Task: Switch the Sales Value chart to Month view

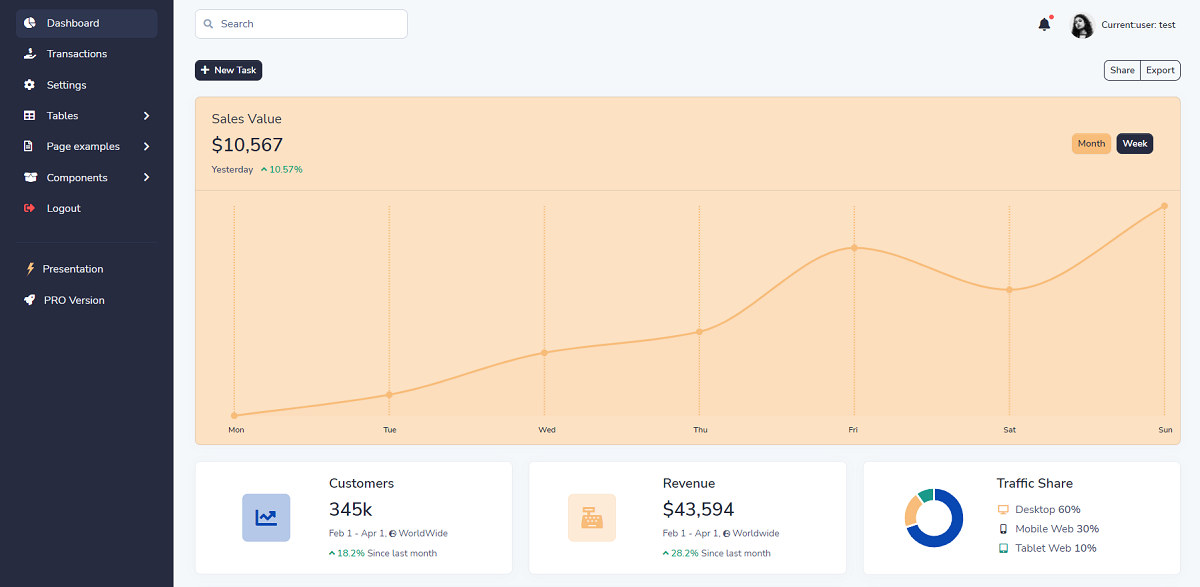Action: [x=1091, y=143]
